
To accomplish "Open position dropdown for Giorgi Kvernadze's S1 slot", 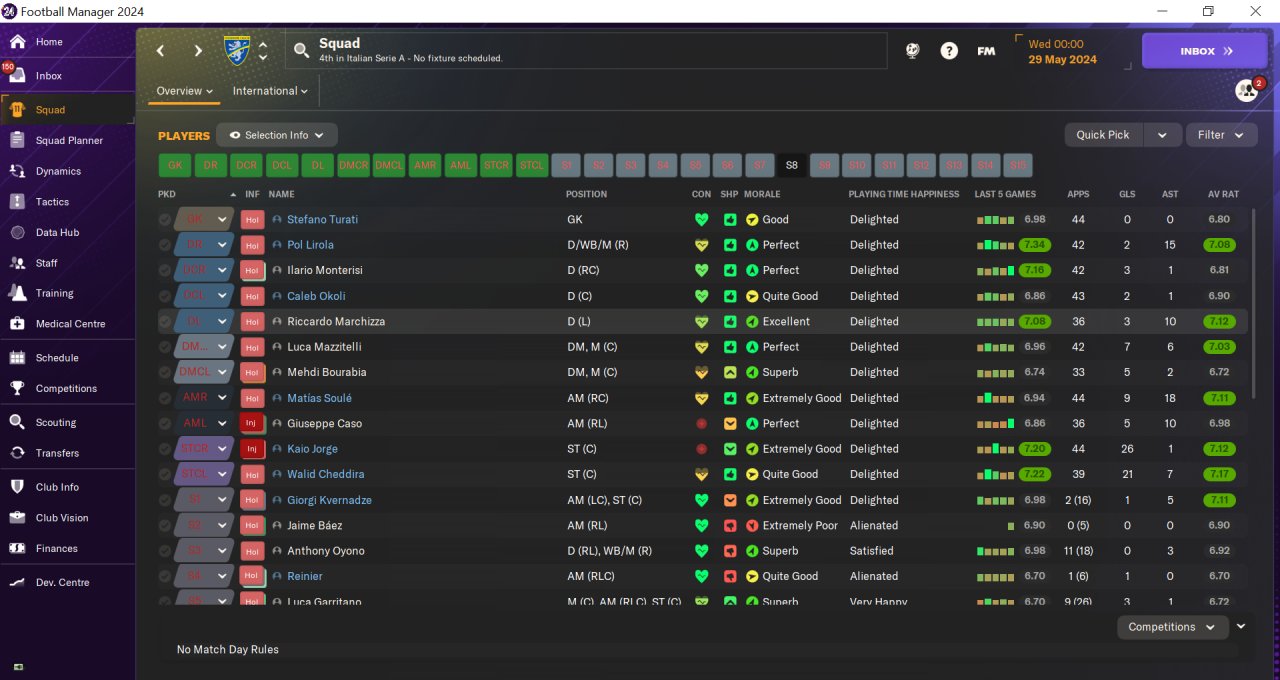I will tap(222, 500).
